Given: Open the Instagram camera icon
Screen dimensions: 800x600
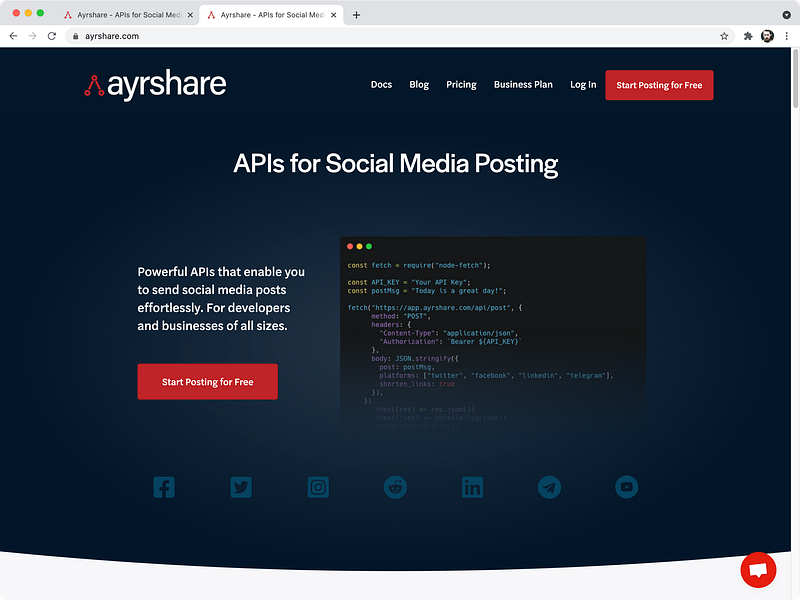Looking at the screenshot, I should point(318,487).
